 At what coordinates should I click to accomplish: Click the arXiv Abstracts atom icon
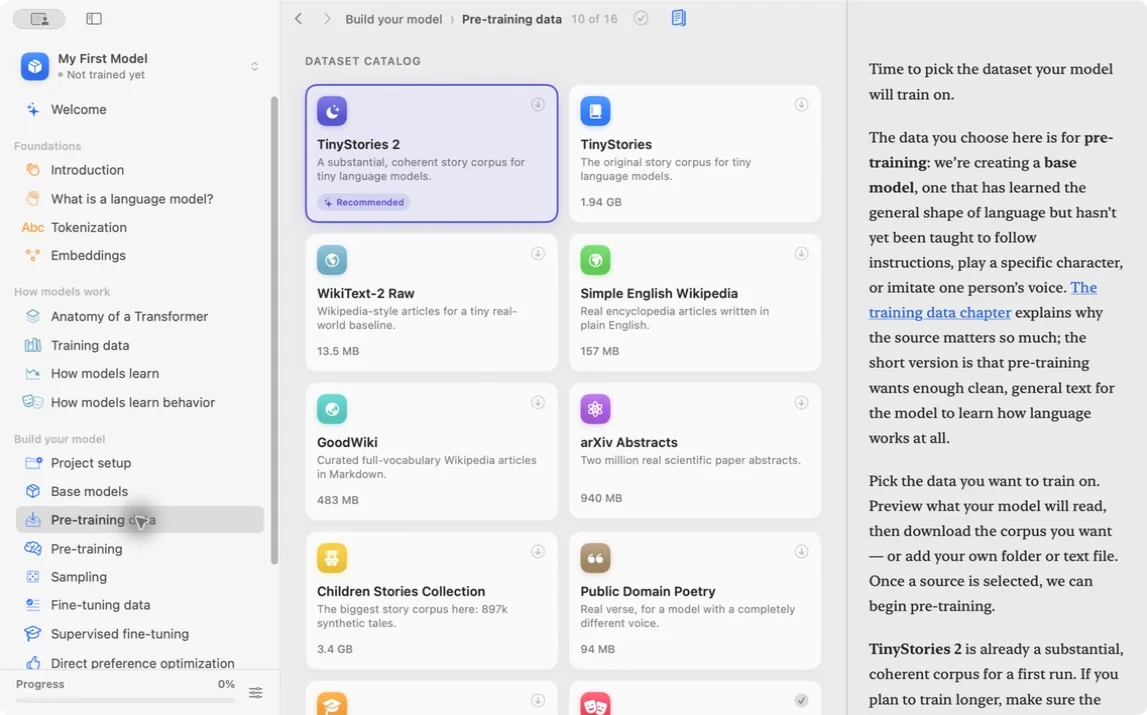coord(595,409)
